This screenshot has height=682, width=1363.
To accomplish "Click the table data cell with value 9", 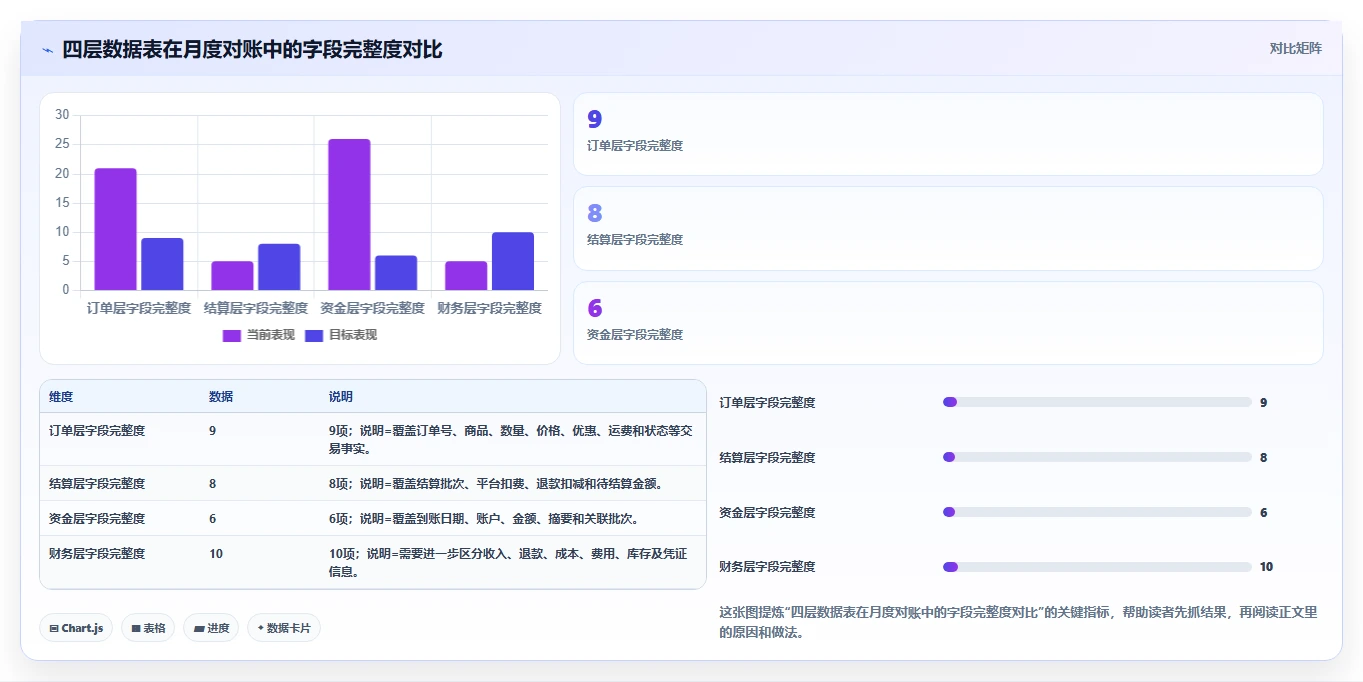I will (x=212, y=431).
